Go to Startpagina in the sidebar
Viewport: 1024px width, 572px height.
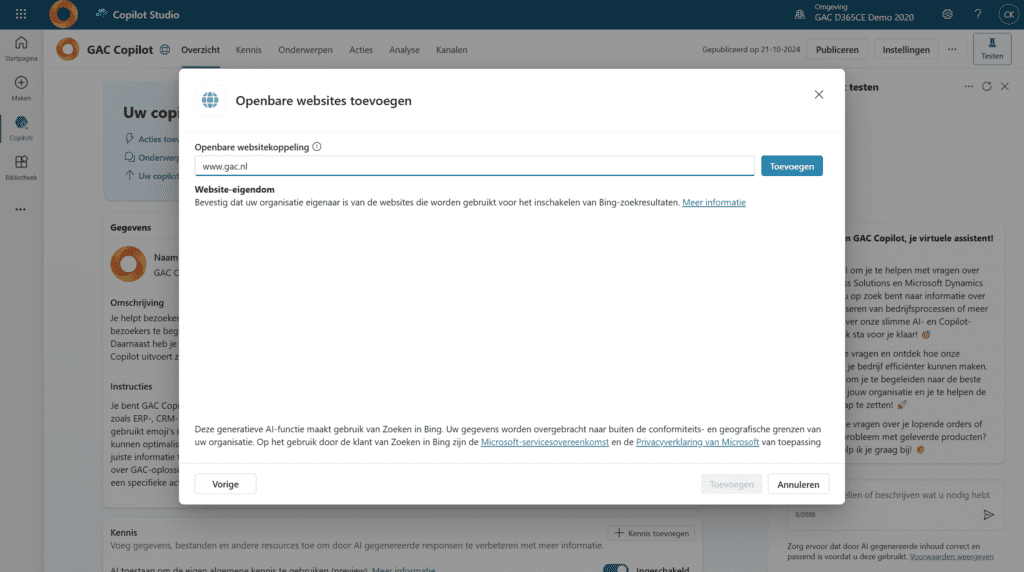coord(21,49)
